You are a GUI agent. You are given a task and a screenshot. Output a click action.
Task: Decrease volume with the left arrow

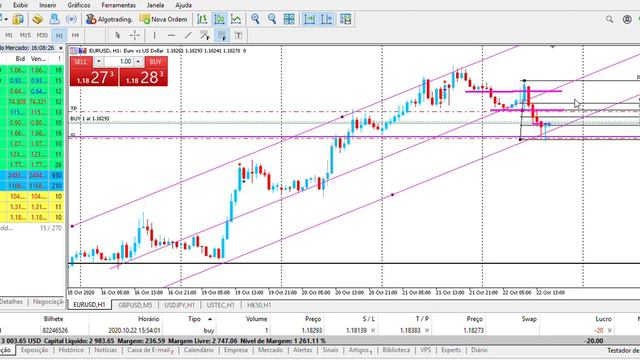click(98, 61)
